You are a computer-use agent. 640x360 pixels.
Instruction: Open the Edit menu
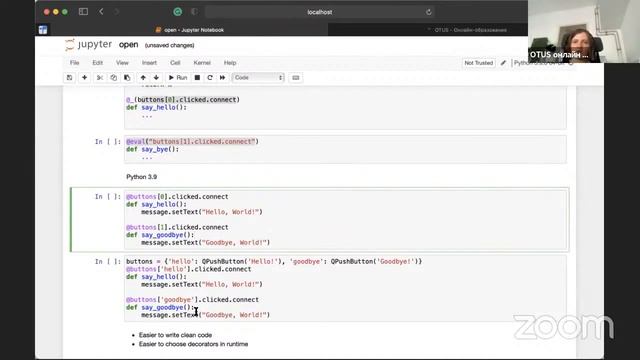[98, 63]
